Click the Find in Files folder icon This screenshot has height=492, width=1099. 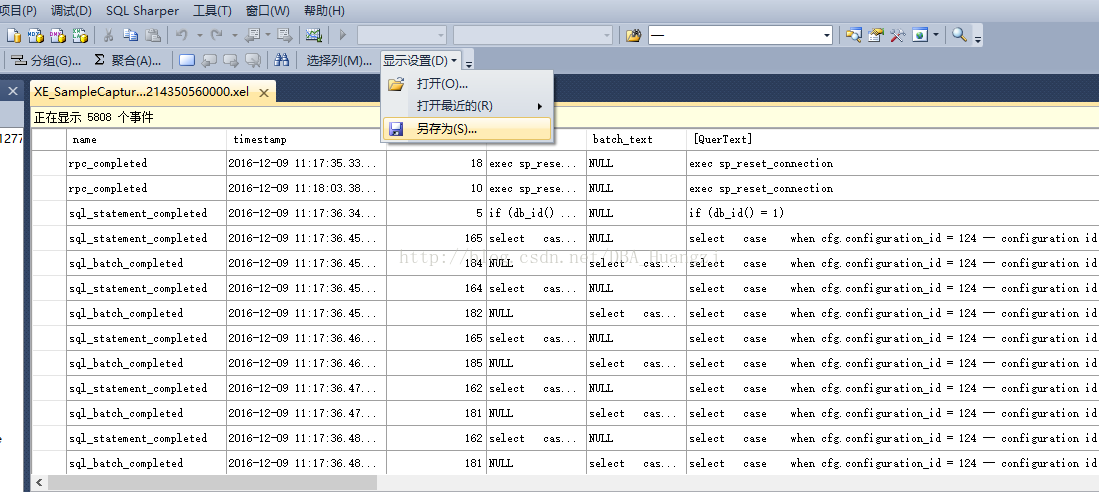click(x=634, y=35)
